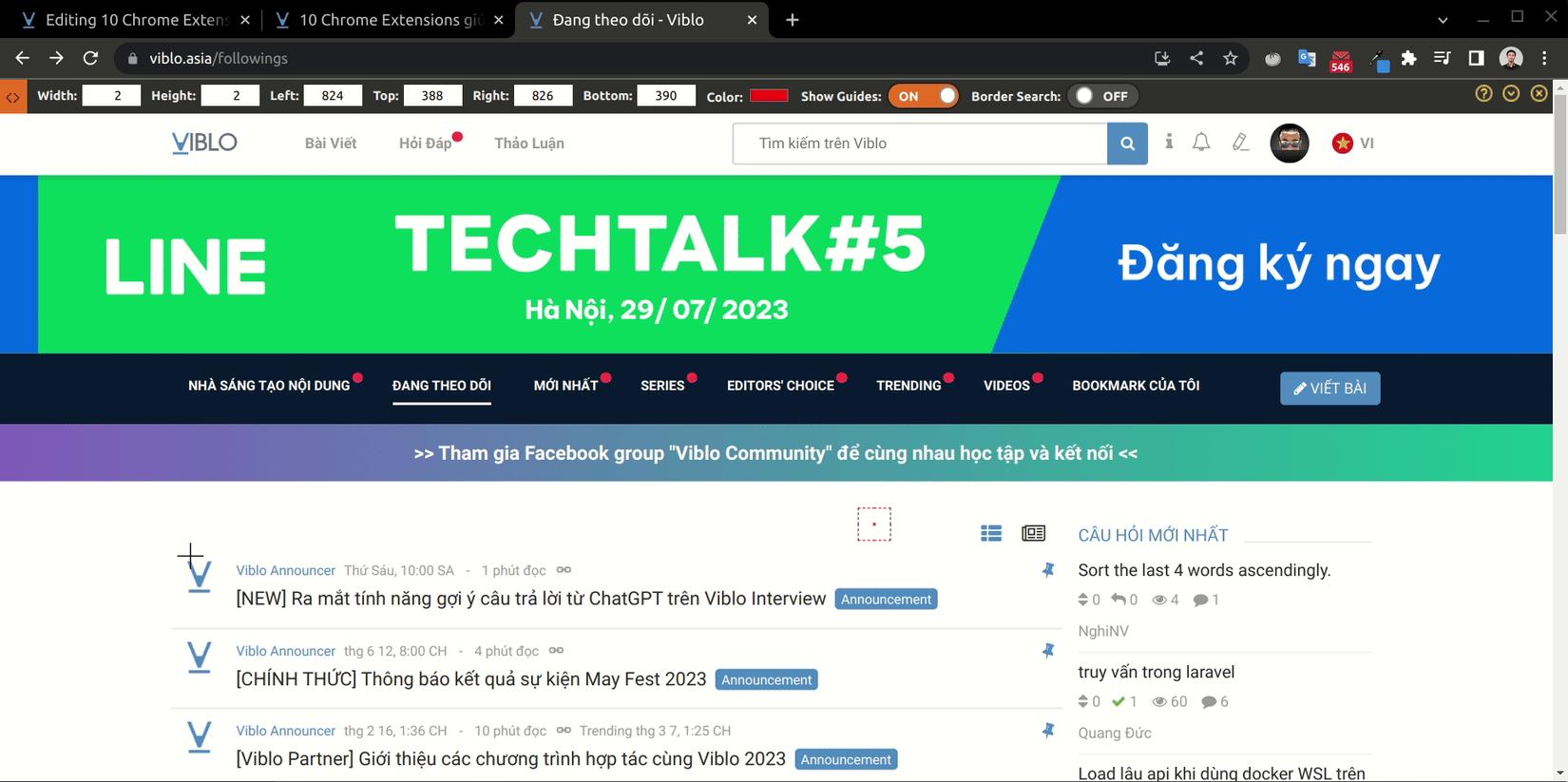Click the Left position input field
Viewport: 1568px width, 782px height.
pos(333,96)
